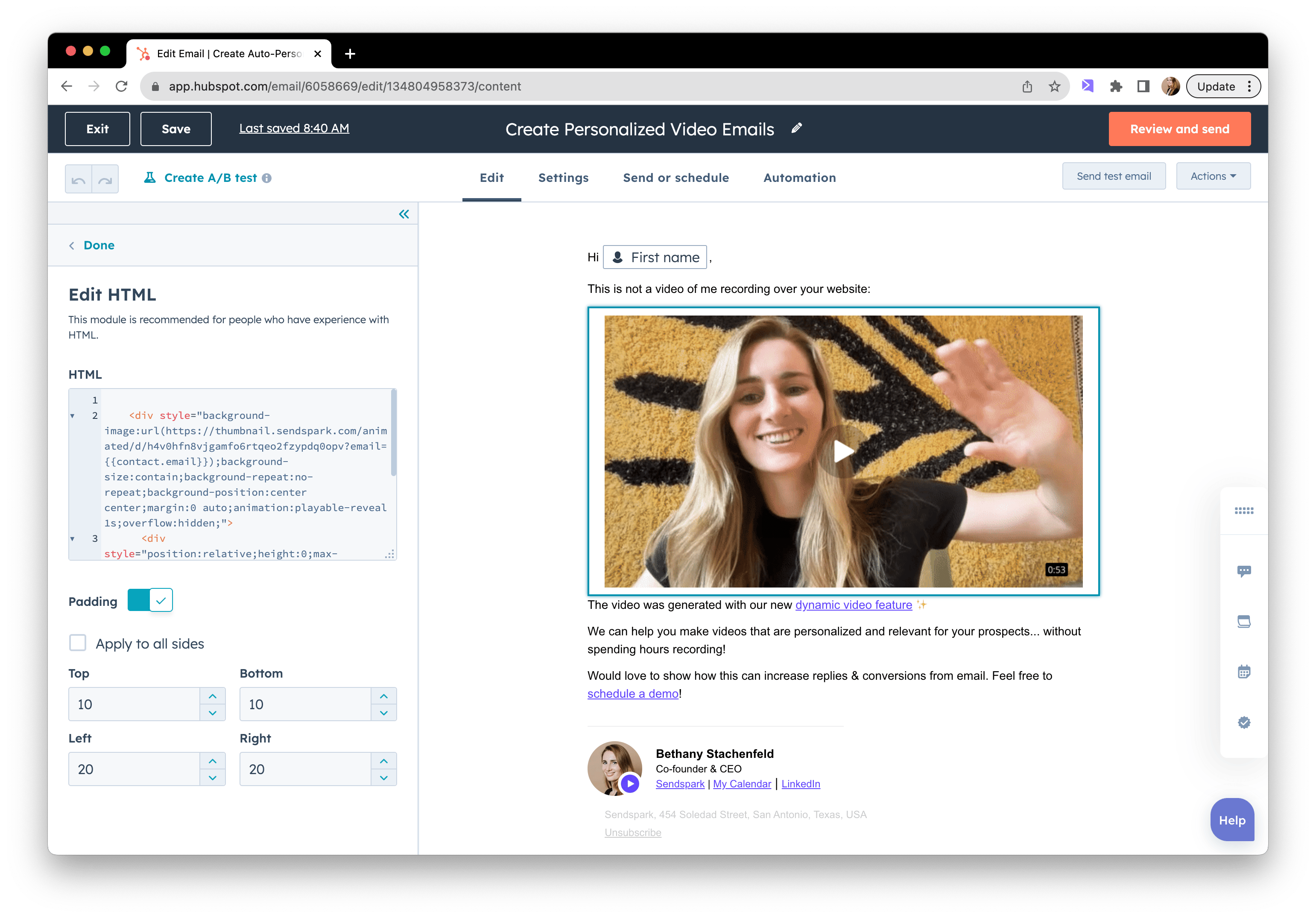Decrease the Bottom padding value
The image size is (1316, 918).
pyautogui.click(x=383, y=712)
